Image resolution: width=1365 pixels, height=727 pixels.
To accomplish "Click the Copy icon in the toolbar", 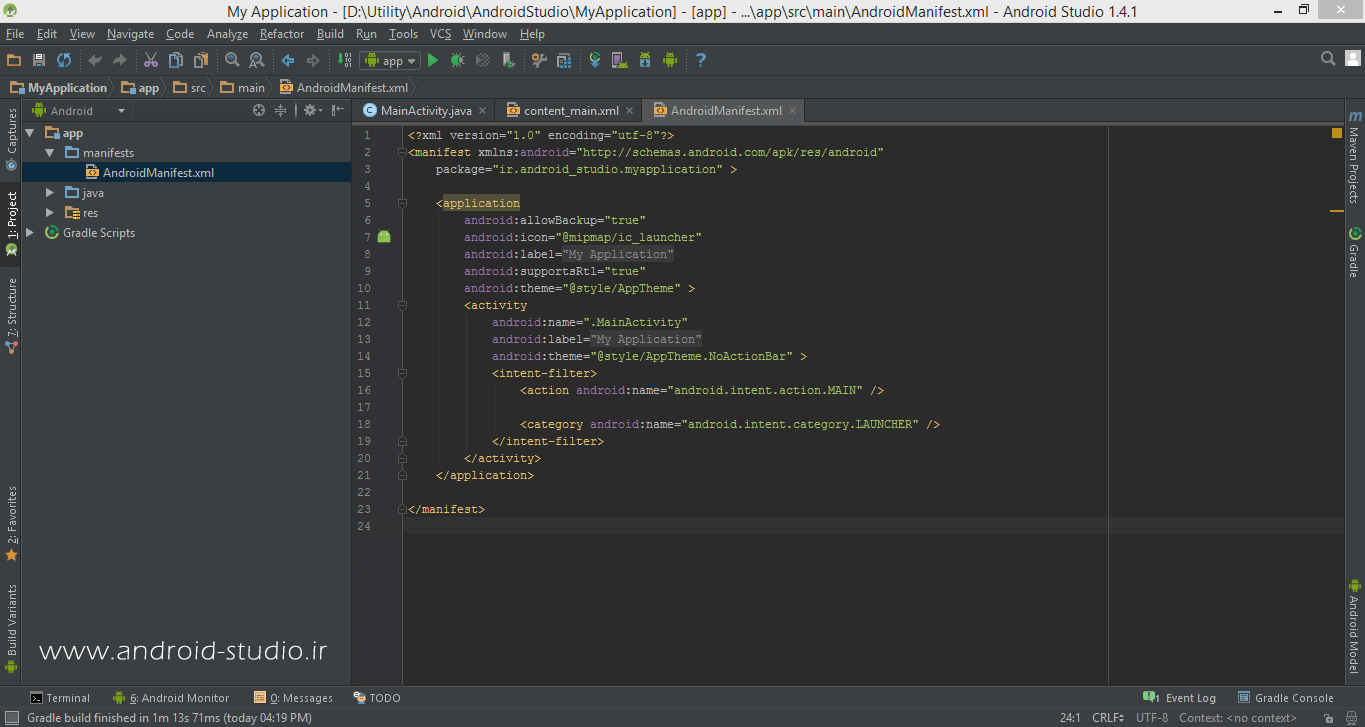I will point(176,60).
